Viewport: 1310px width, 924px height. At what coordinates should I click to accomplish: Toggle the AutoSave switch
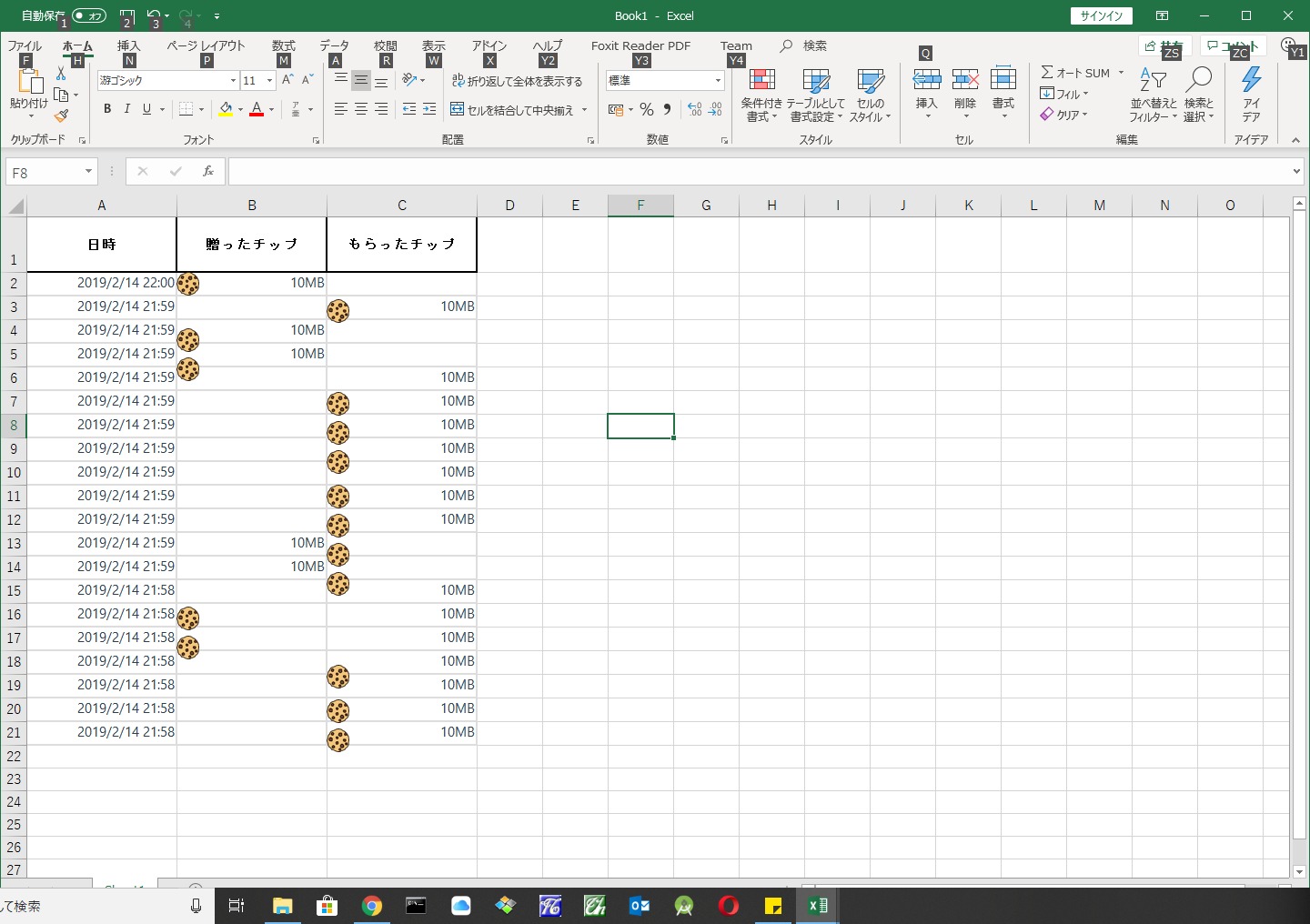pos(89,15)
